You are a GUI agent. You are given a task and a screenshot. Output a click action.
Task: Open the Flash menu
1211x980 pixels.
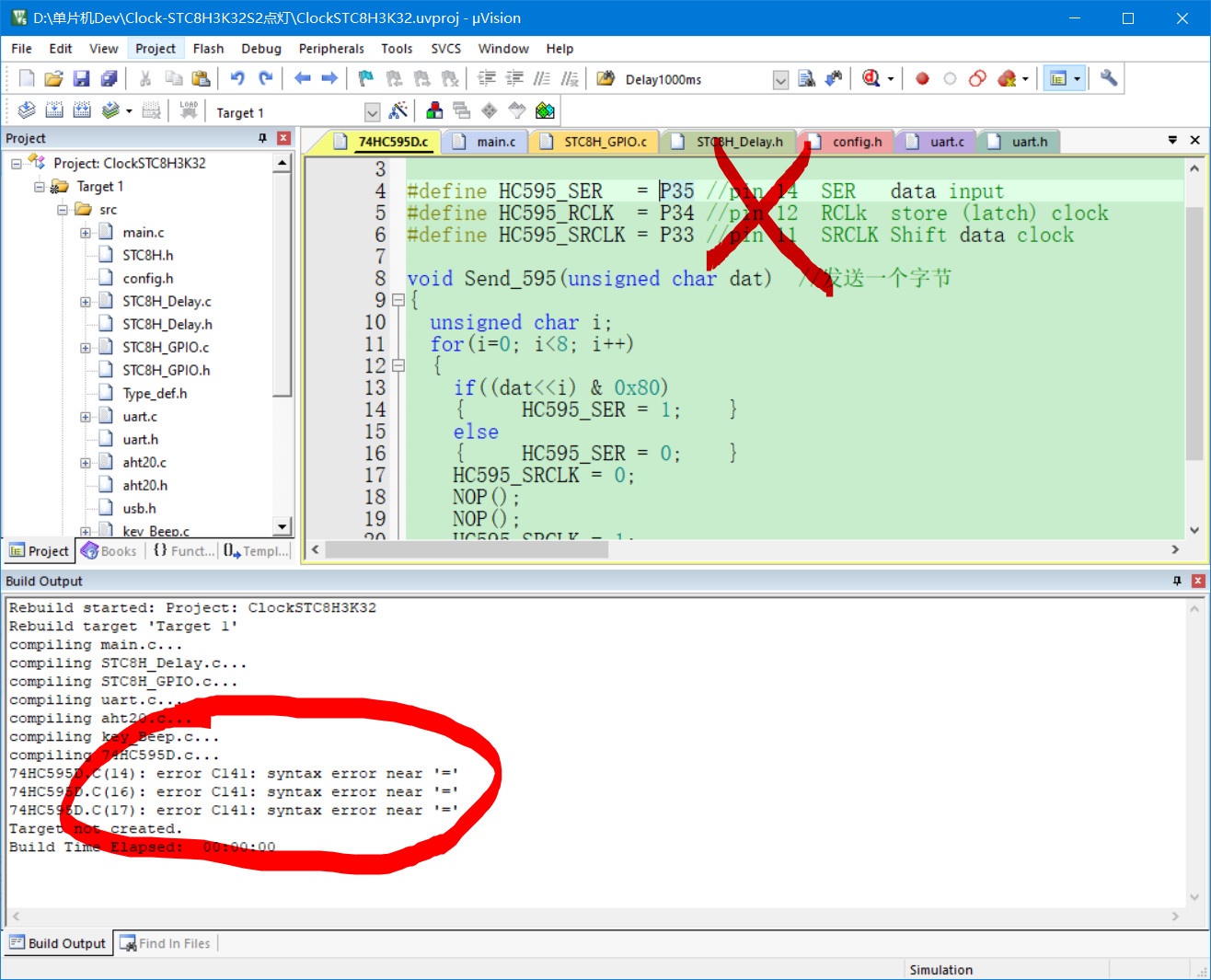pos(208,49)
